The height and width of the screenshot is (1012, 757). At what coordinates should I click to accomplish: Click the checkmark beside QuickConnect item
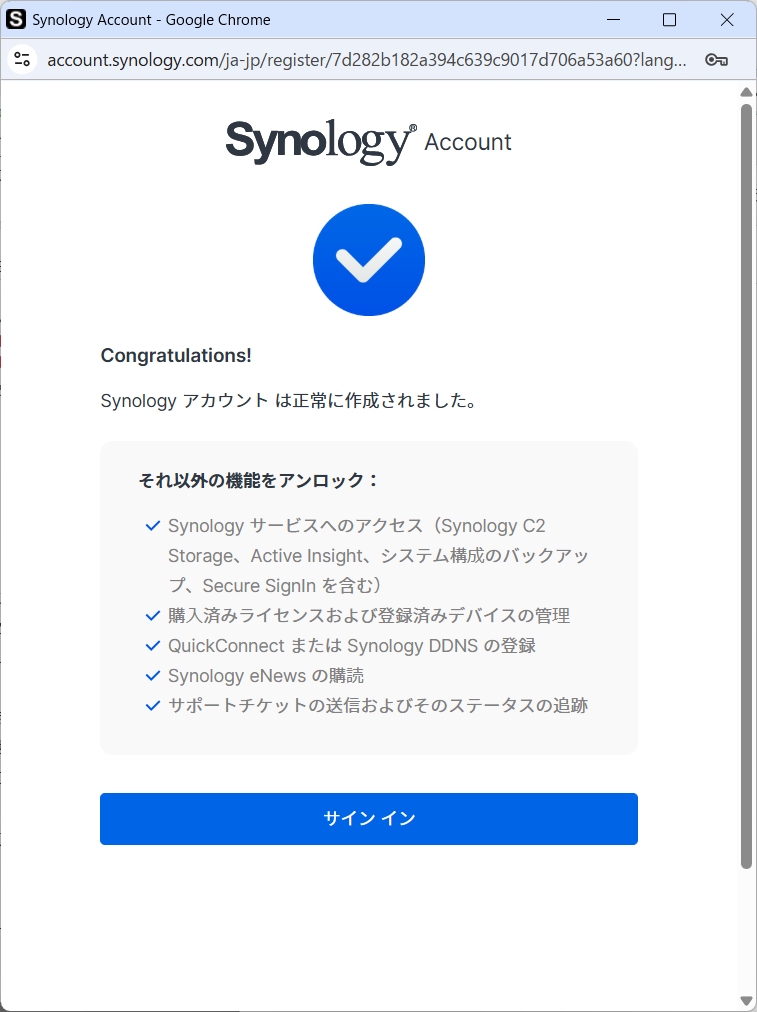[x=153, y=646]
